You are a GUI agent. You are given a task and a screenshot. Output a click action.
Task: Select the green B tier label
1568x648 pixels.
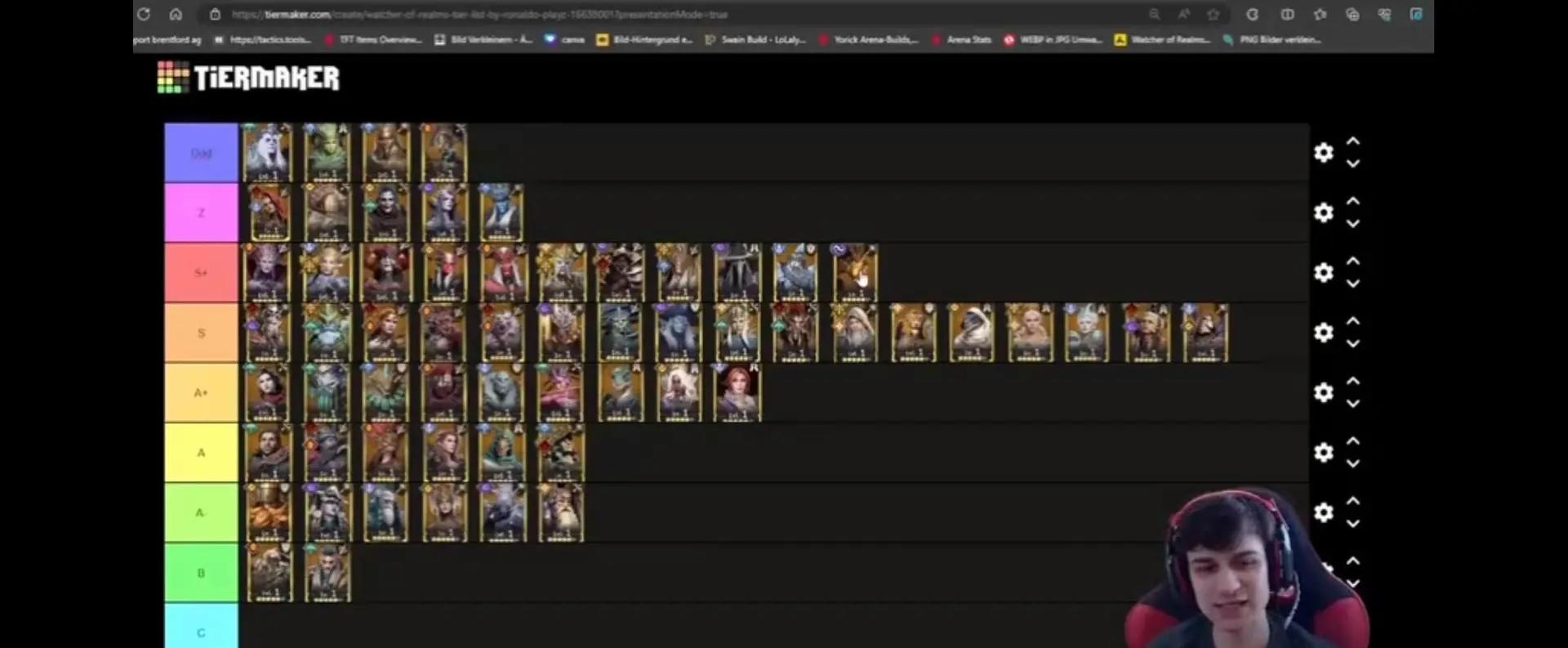(x=201, y=573)
